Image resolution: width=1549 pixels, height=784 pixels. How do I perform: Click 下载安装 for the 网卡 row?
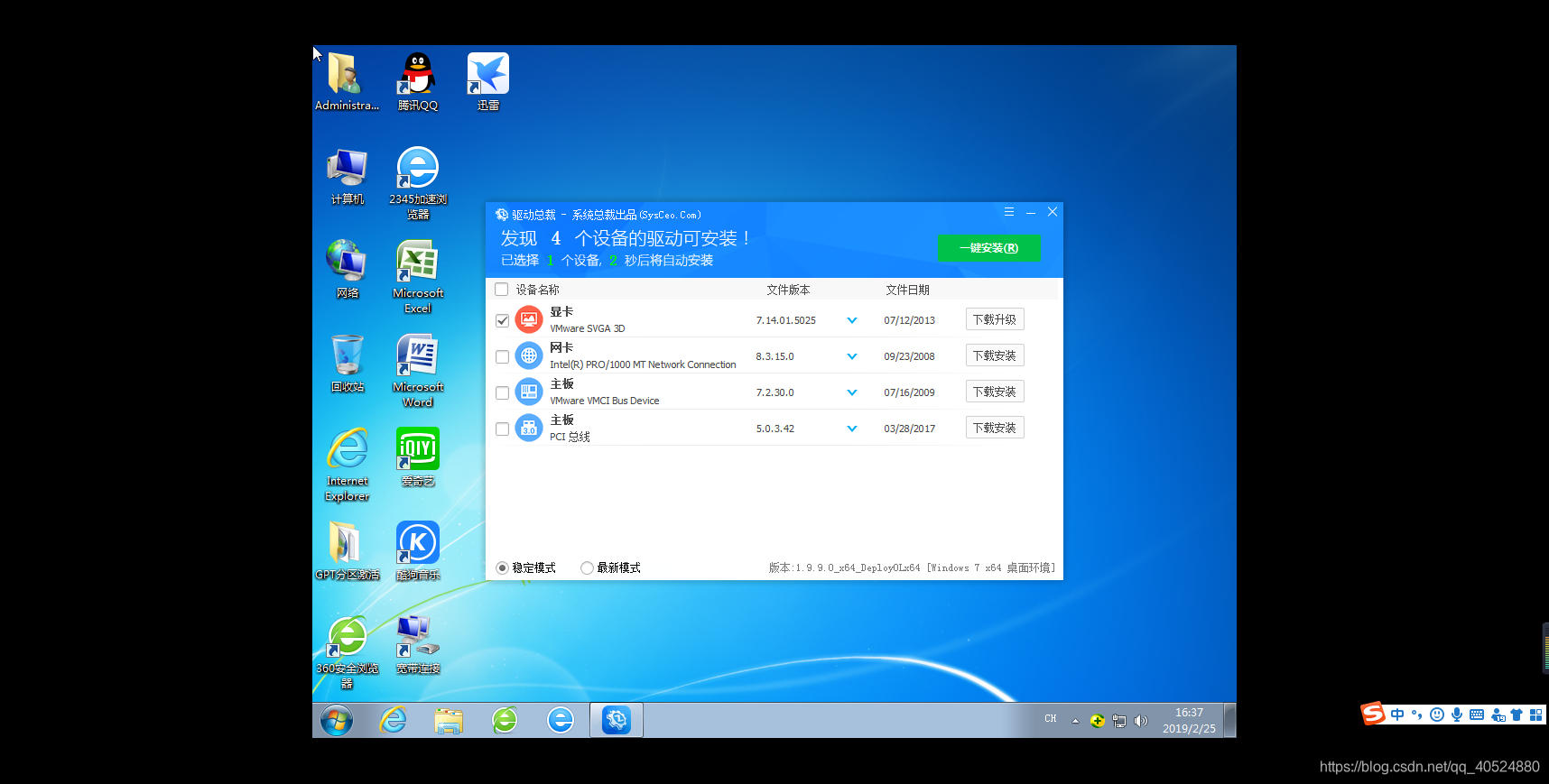click(995, 355)
